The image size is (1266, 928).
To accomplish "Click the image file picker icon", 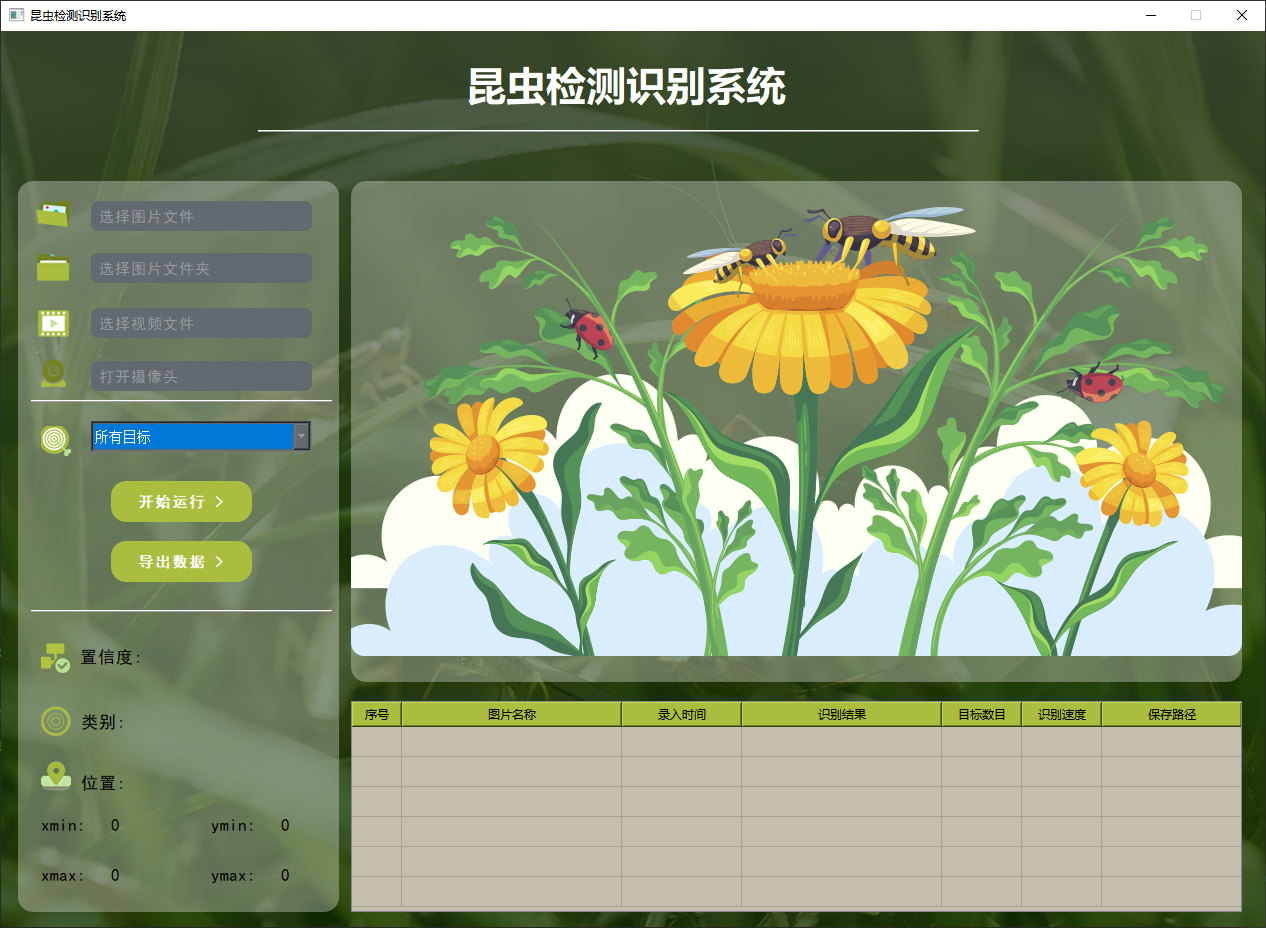I will pos(54,214).
